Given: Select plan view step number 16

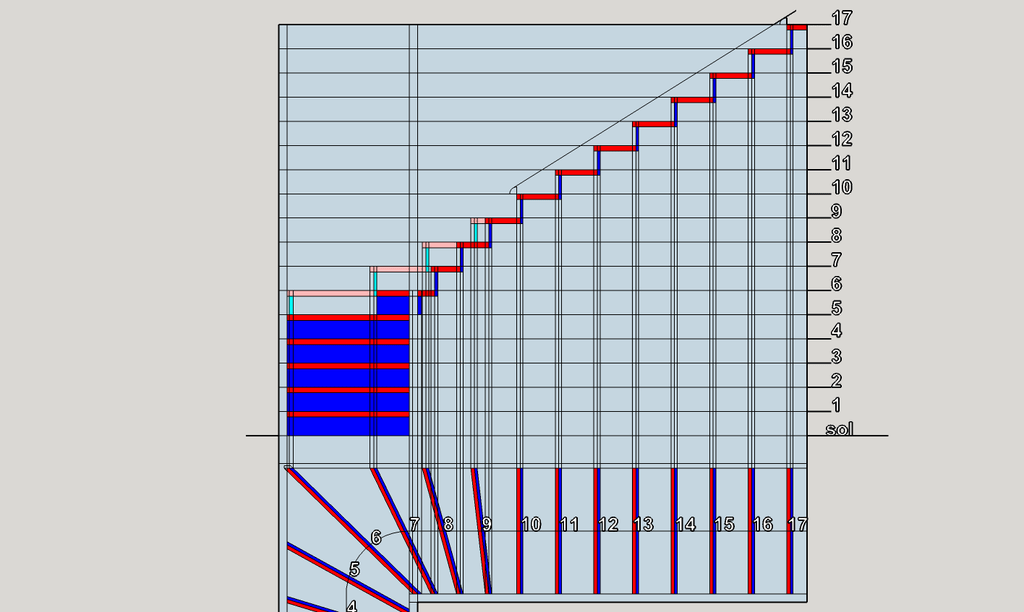Looking at the screenshot, I should (x=762, y=524).
